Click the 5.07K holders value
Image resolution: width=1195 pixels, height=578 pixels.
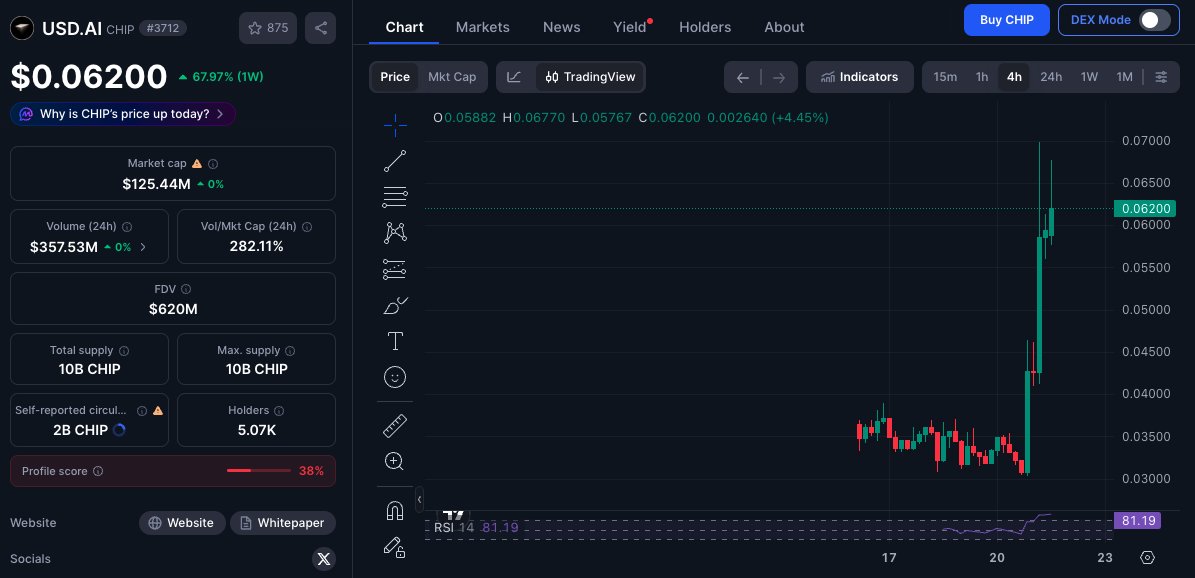[257, 430]
